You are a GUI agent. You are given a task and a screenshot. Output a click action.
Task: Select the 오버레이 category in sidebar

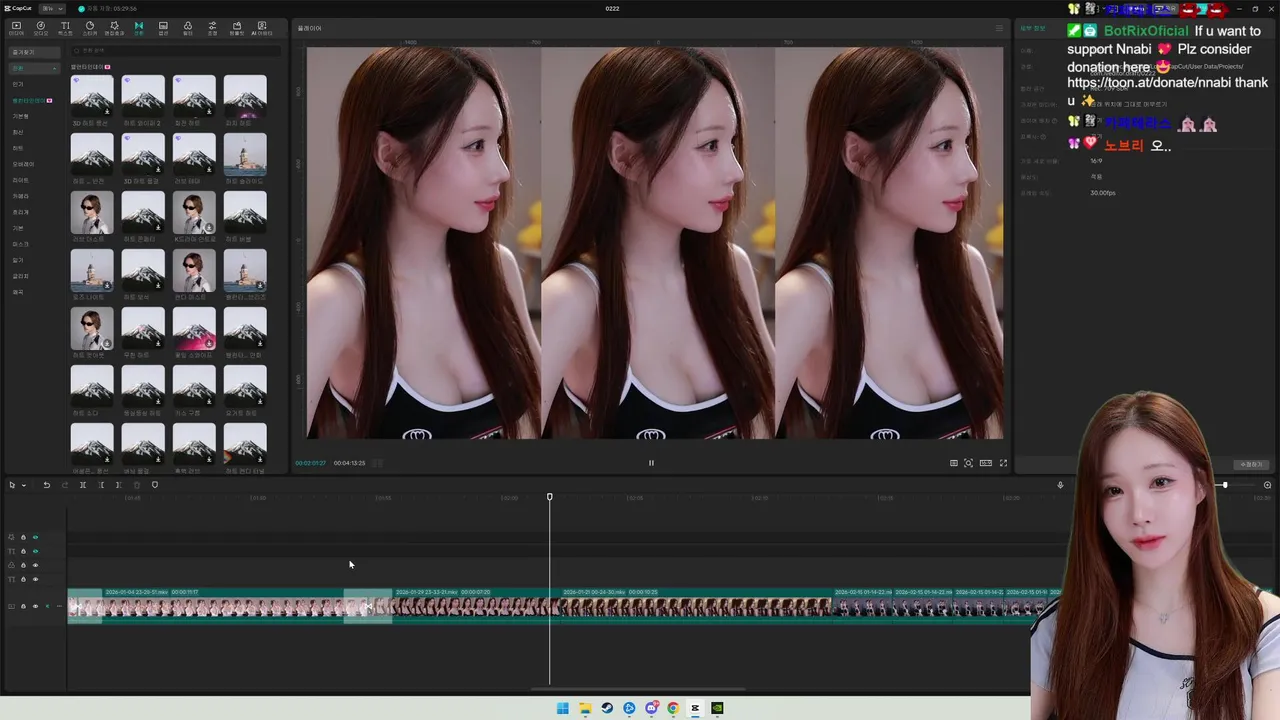pos(23,164)
